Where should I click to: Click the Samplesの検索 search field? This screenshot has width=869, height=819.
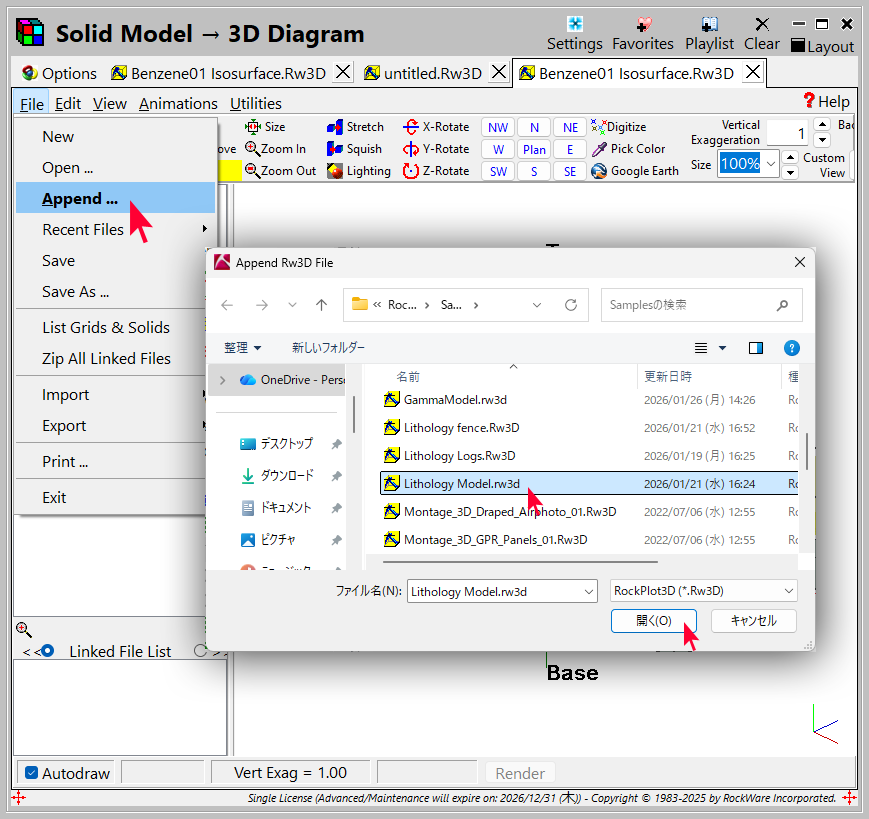point(690,305)
